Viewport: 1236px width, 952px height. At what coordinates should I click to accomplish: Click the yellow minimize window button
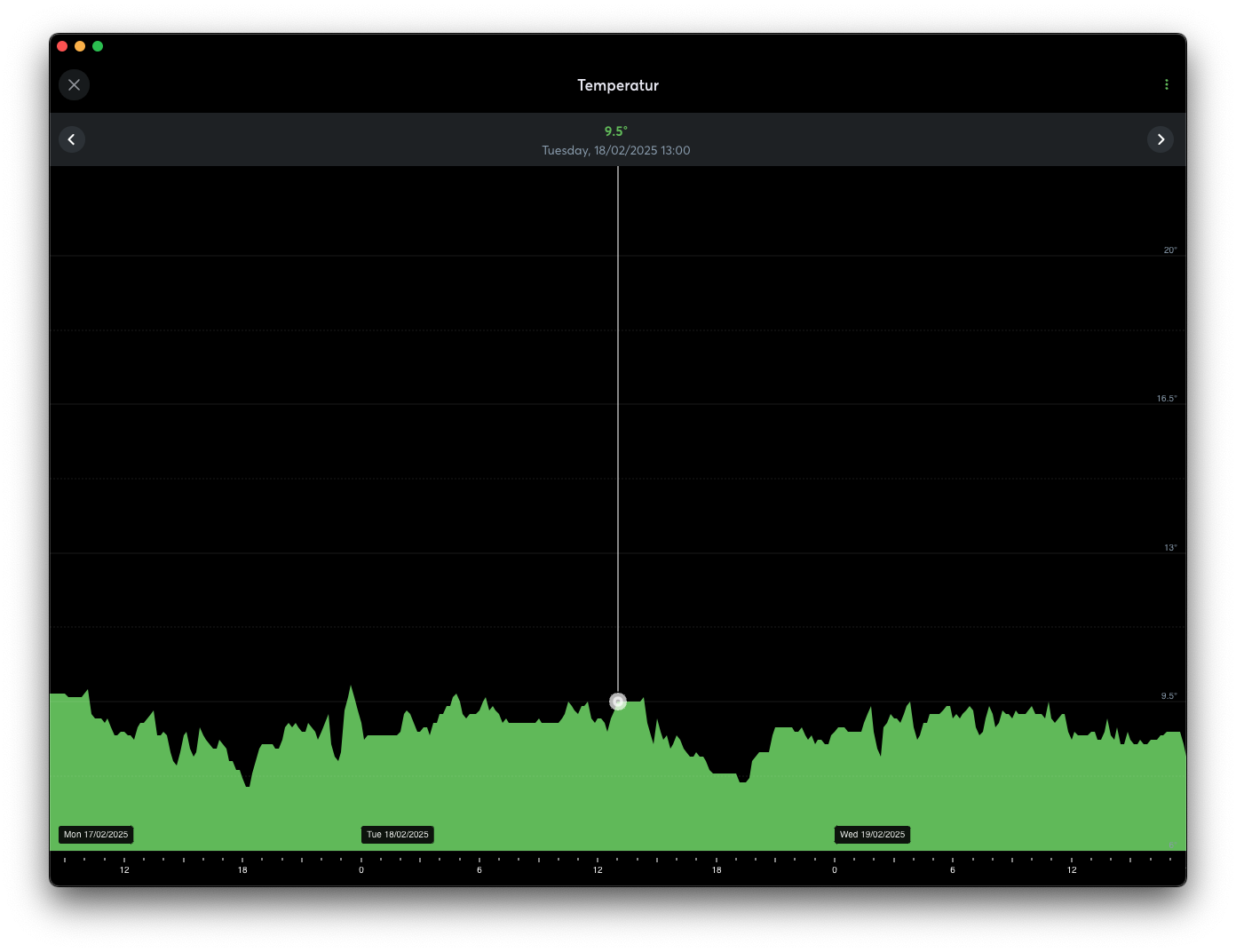[80, 46]
